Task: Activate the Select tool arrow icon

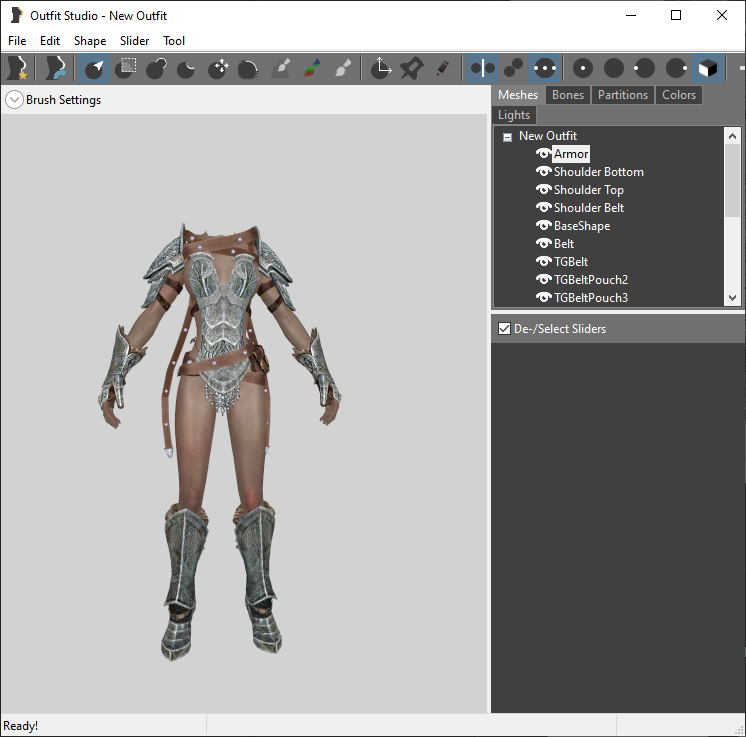Action: [94, 68]
